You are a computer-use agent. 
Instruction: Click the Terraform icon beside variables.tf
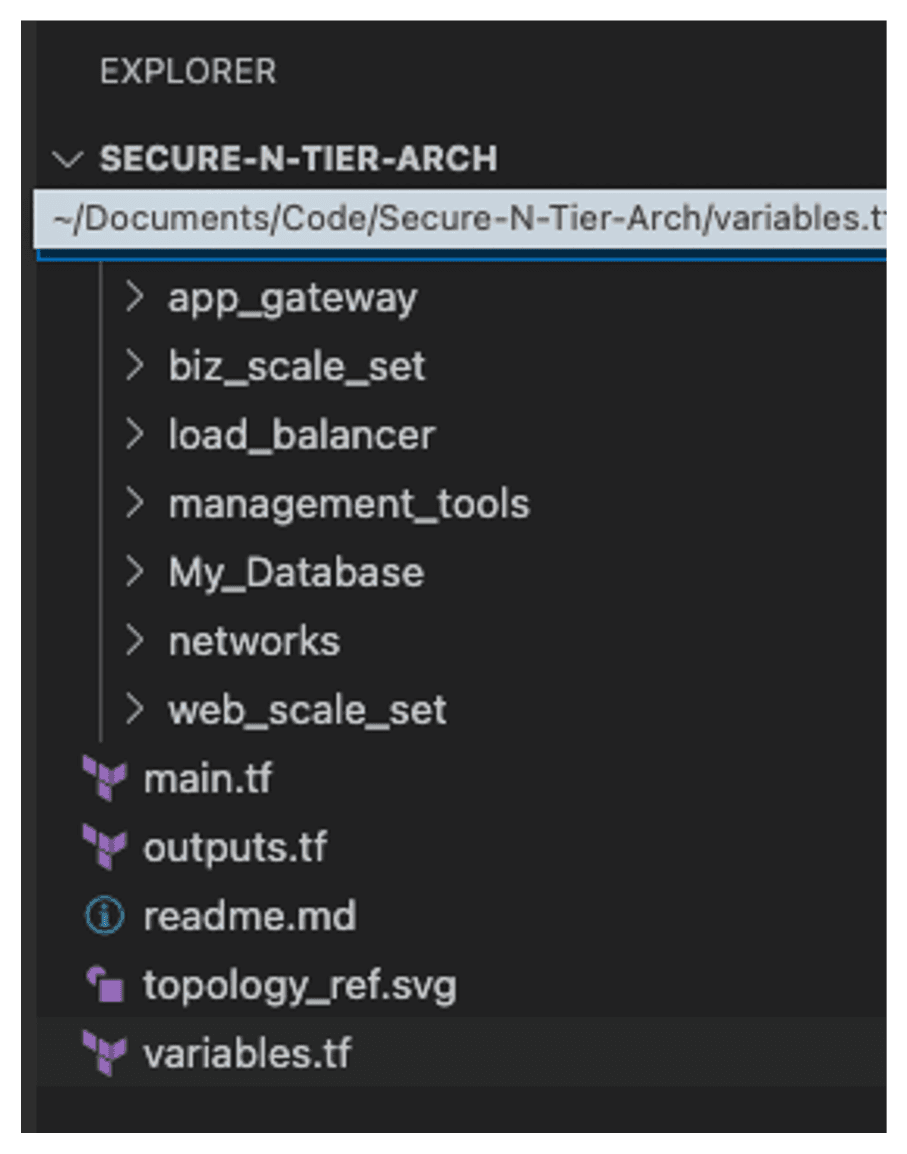pyautogui.click(x=105, y=1054)
